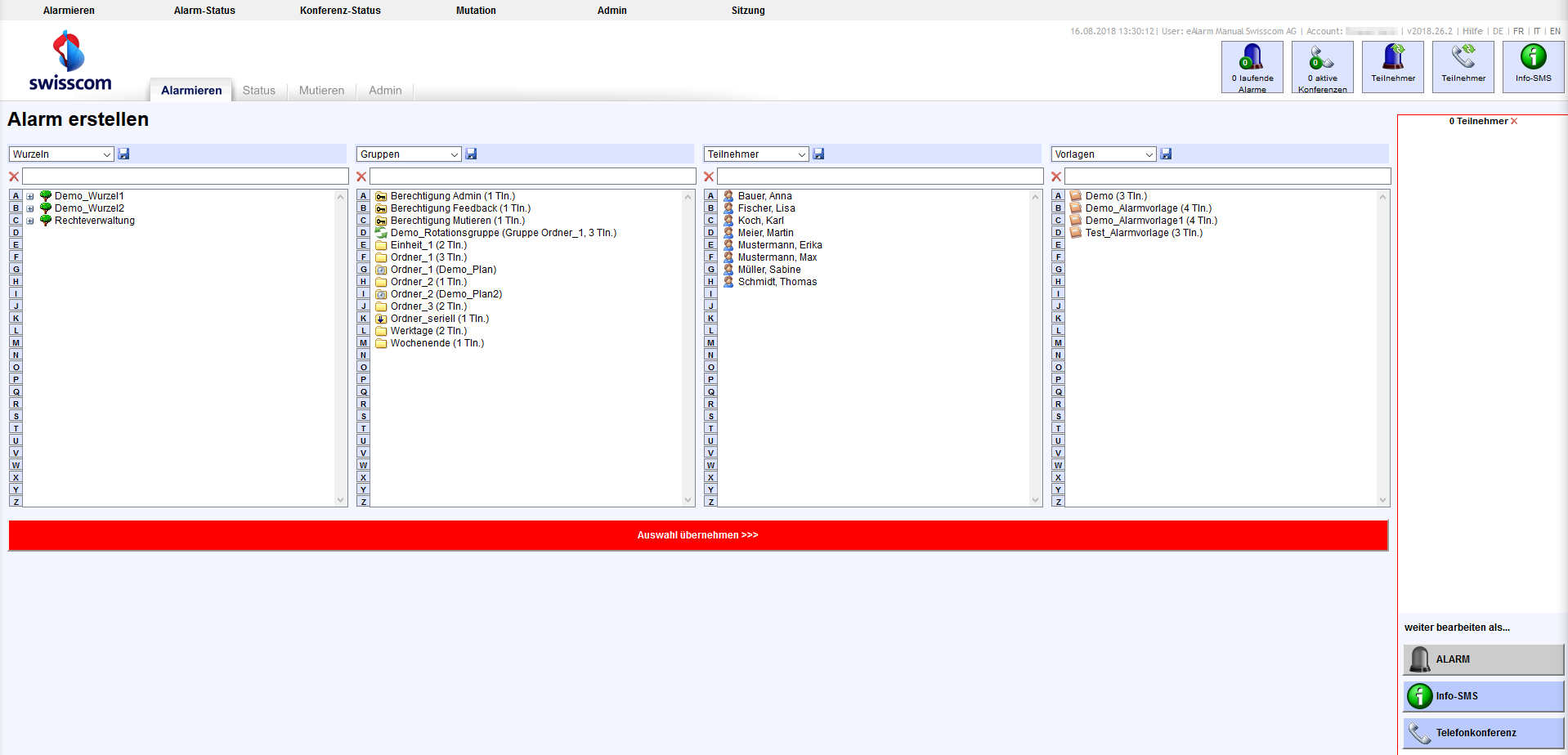1568x755 pixels.
Task: Clear the Gruppen filter with red X
Action: (361, 176)
